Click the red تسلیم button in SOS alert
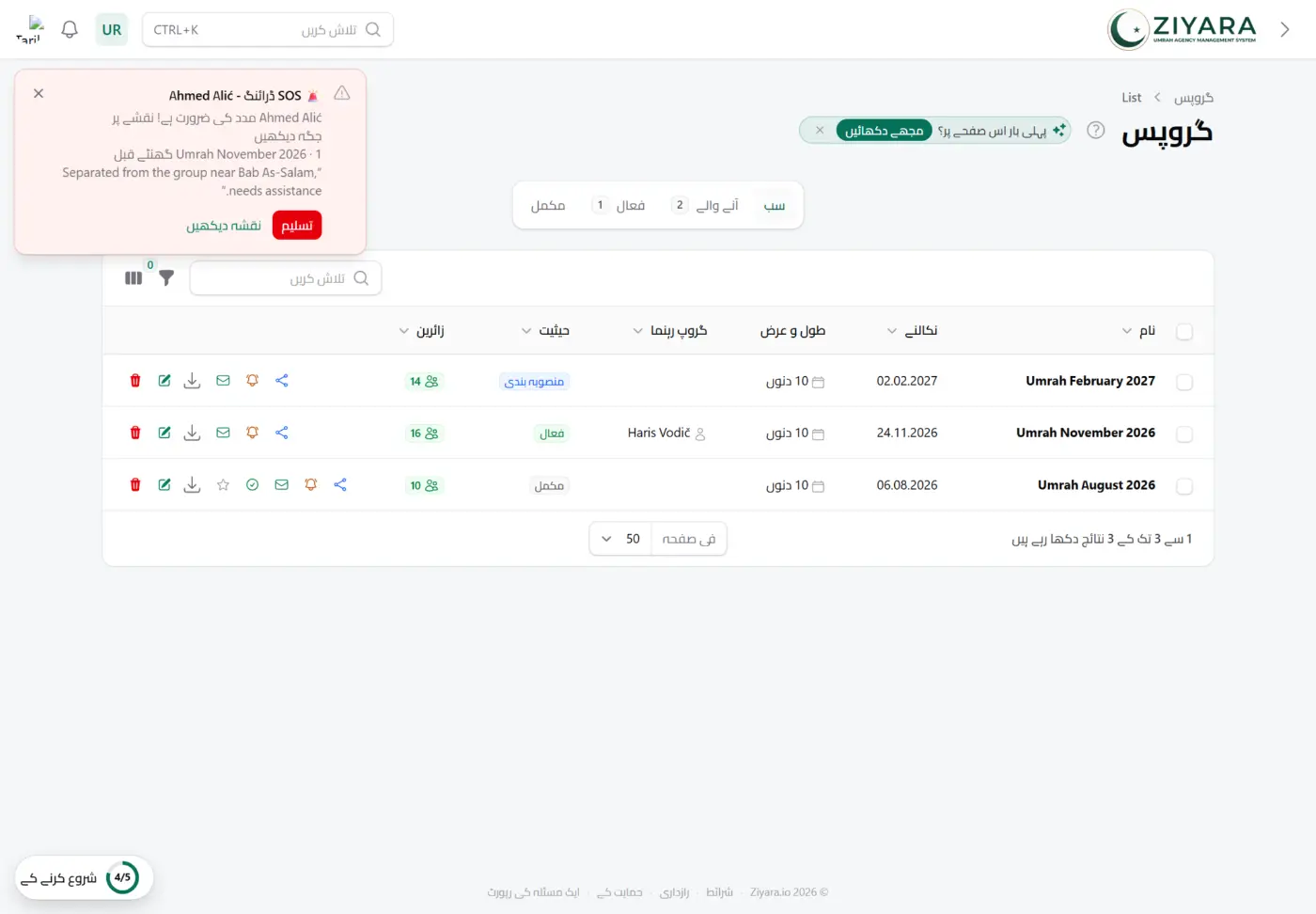The height and width of the screenshot is (914, 1316). 297,226
